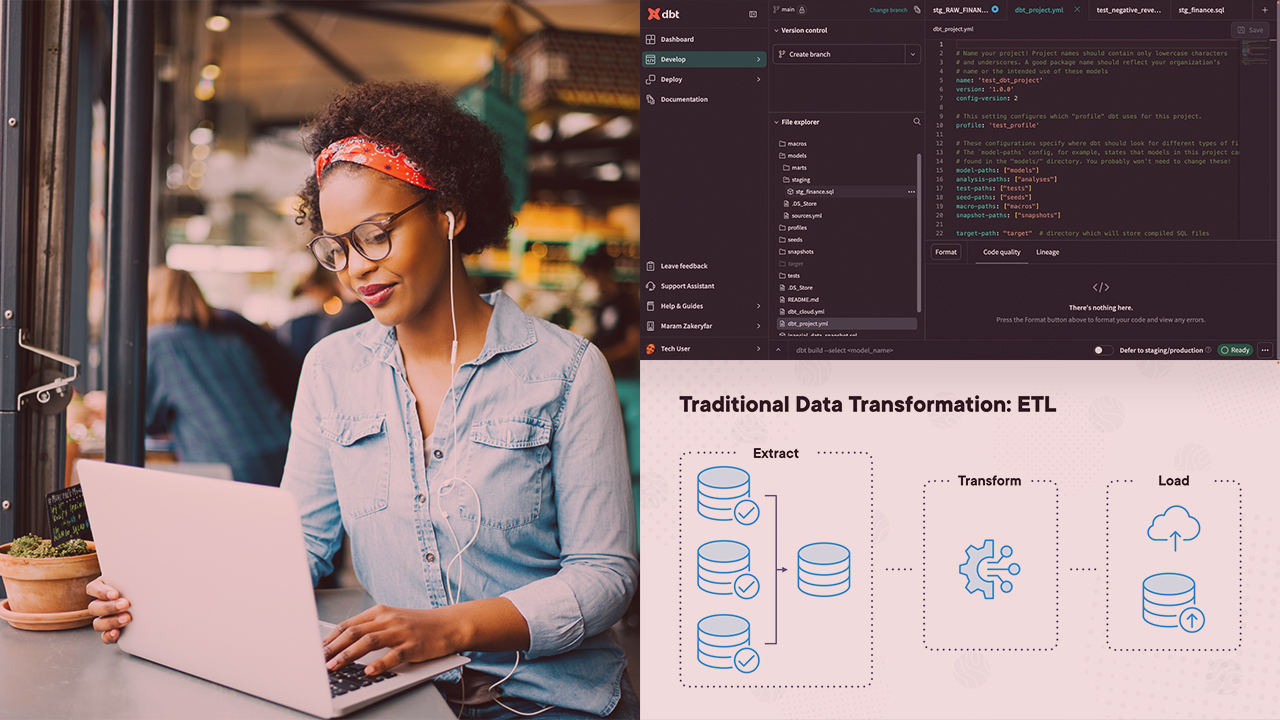The width and height of the screenshot is (1280, 720).
Task: Open the stg_finance.sql editor tab
Action: (x=1201, y=10)
